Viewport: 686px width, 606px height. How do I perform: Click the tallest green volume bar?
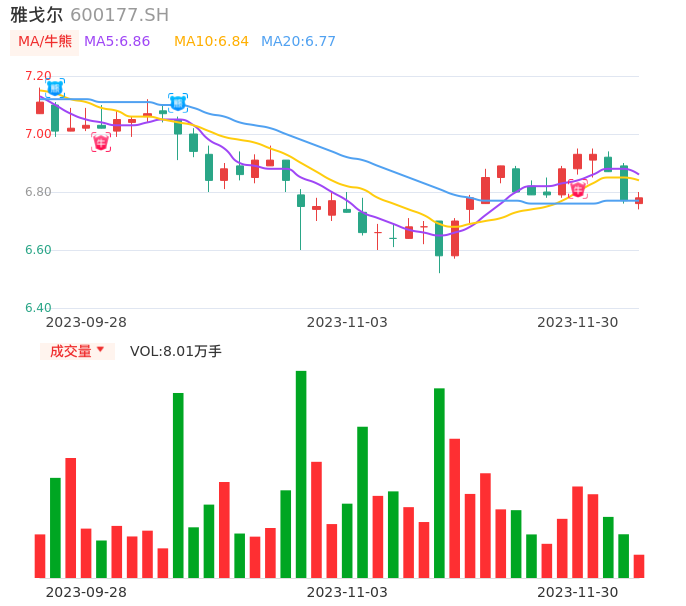tap(301, 474)
